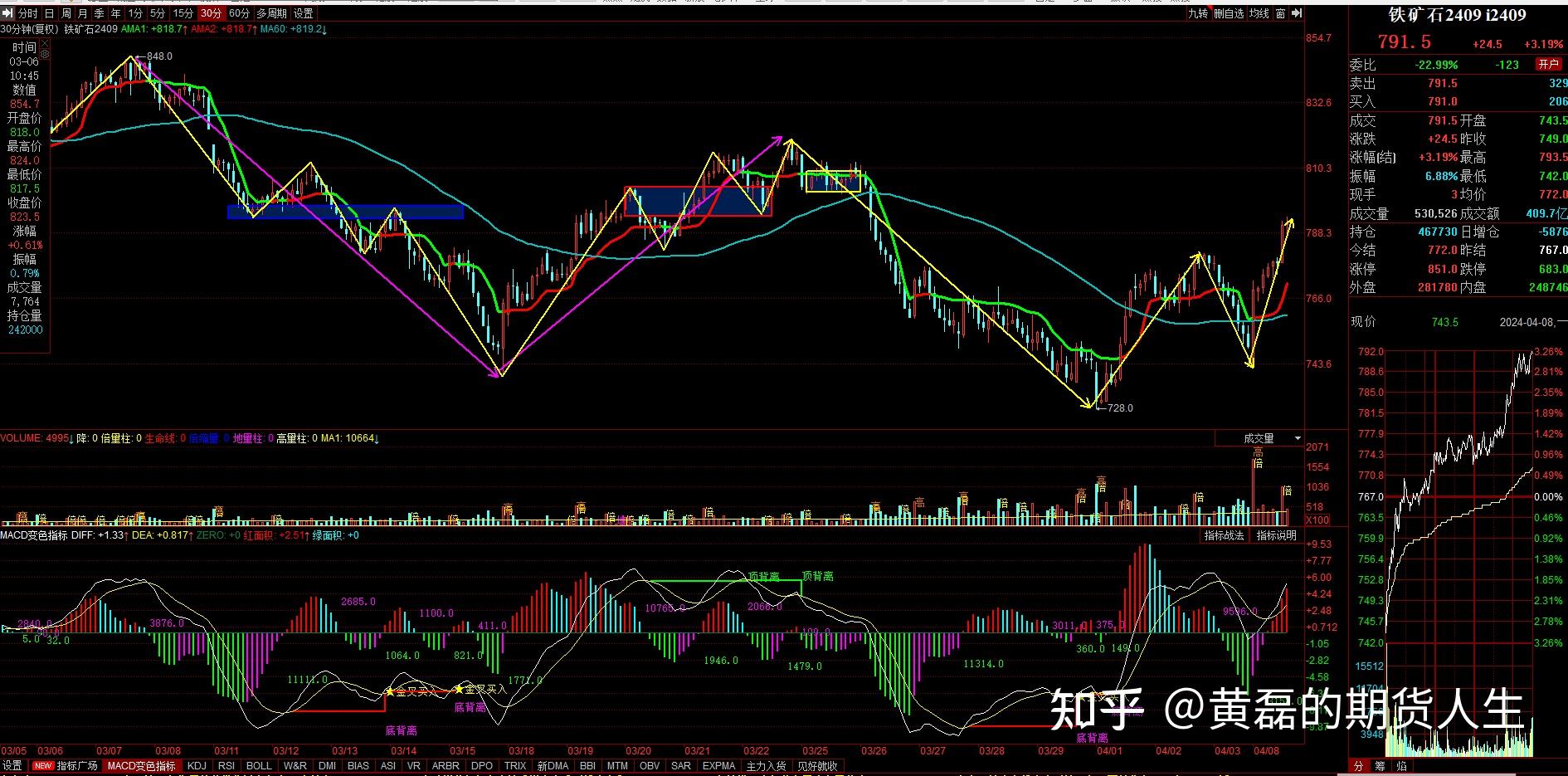This screenshot has height=776, width=1568.
Task: Click the collapse arrow icon at top-left toolbar
Action: [x=7, y=13]
